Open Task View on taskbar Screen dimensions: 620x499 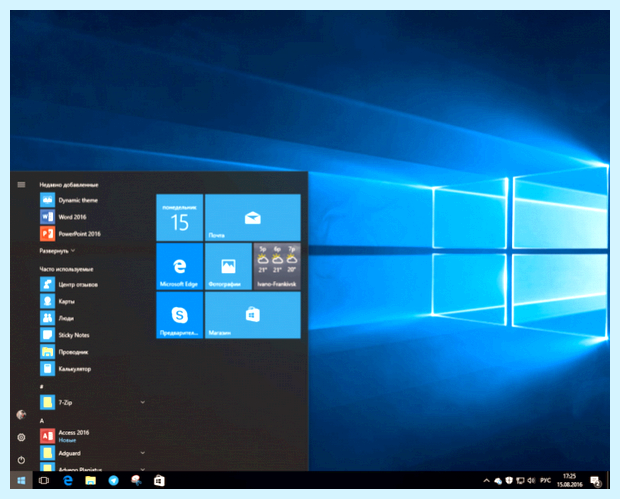pos(44,480)
